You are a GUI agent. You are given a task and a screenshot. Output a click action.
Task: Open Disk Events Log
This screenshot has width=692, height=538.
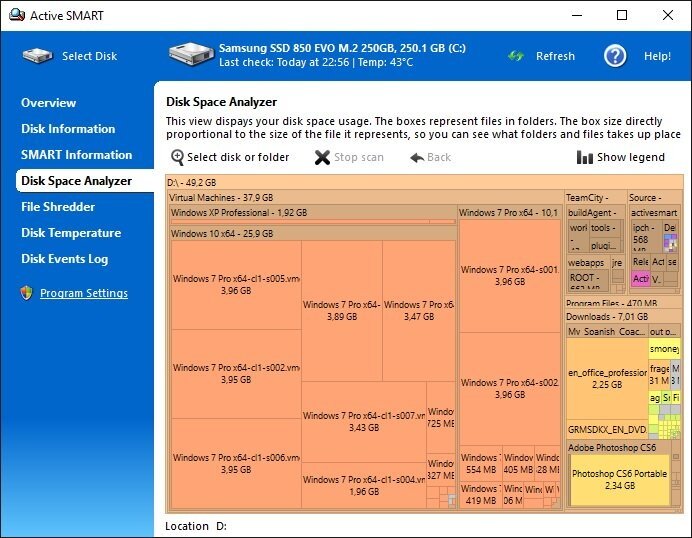(x=64, y=259)
